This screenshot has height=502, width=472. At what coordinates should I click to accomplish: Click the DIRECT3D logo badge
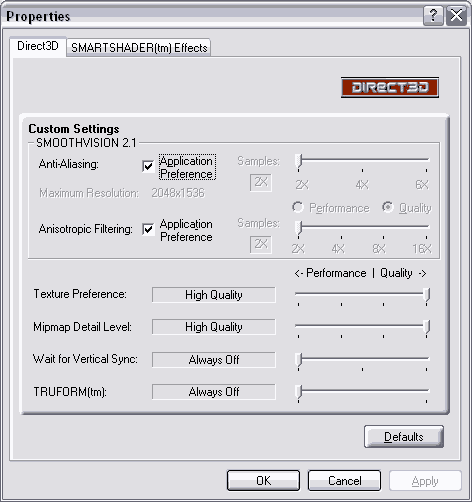tap(390, 87)
